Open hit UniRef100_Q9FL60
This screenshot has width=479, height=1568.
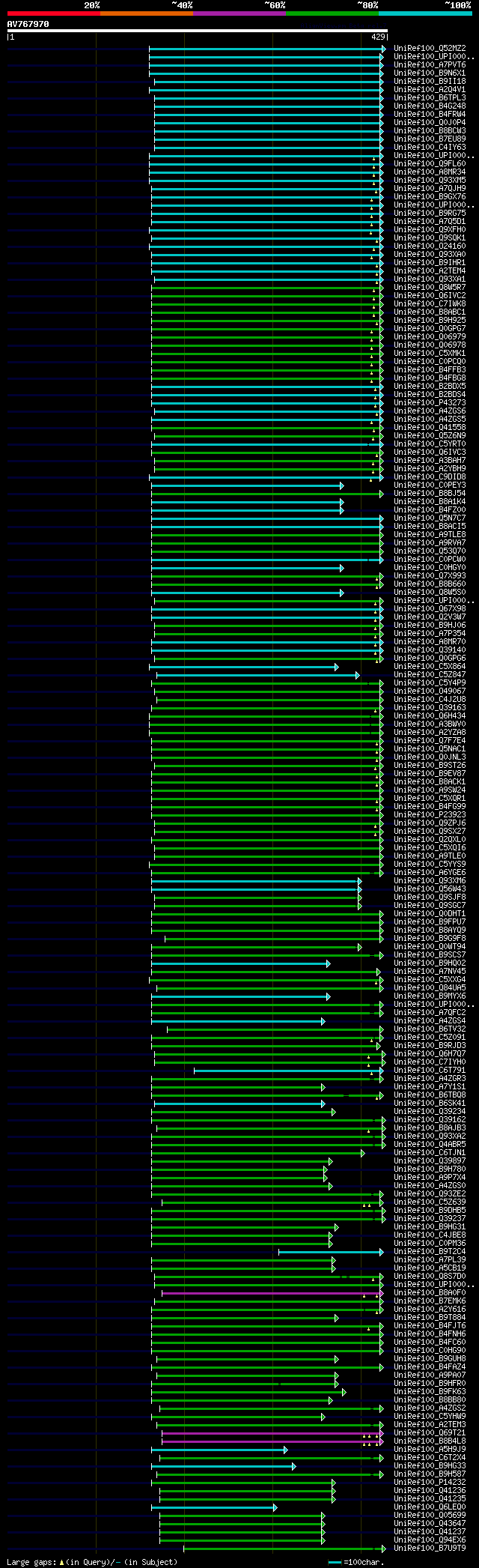(430, 164)
